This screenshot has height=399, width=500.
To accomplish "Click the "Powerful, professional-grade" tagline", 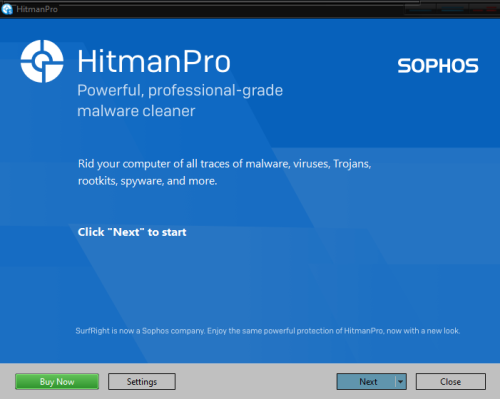I will (x=180, y=91).
